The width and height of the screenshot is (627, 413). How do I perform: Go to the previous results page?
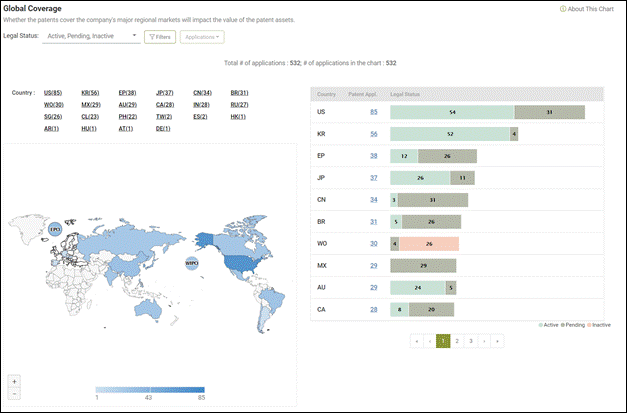[430, 341]
